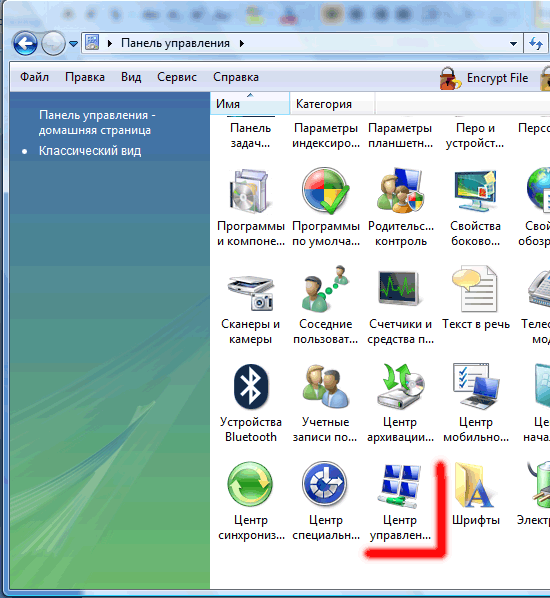Click Панель управления домашняя страница link

click(x=97, y=122)
